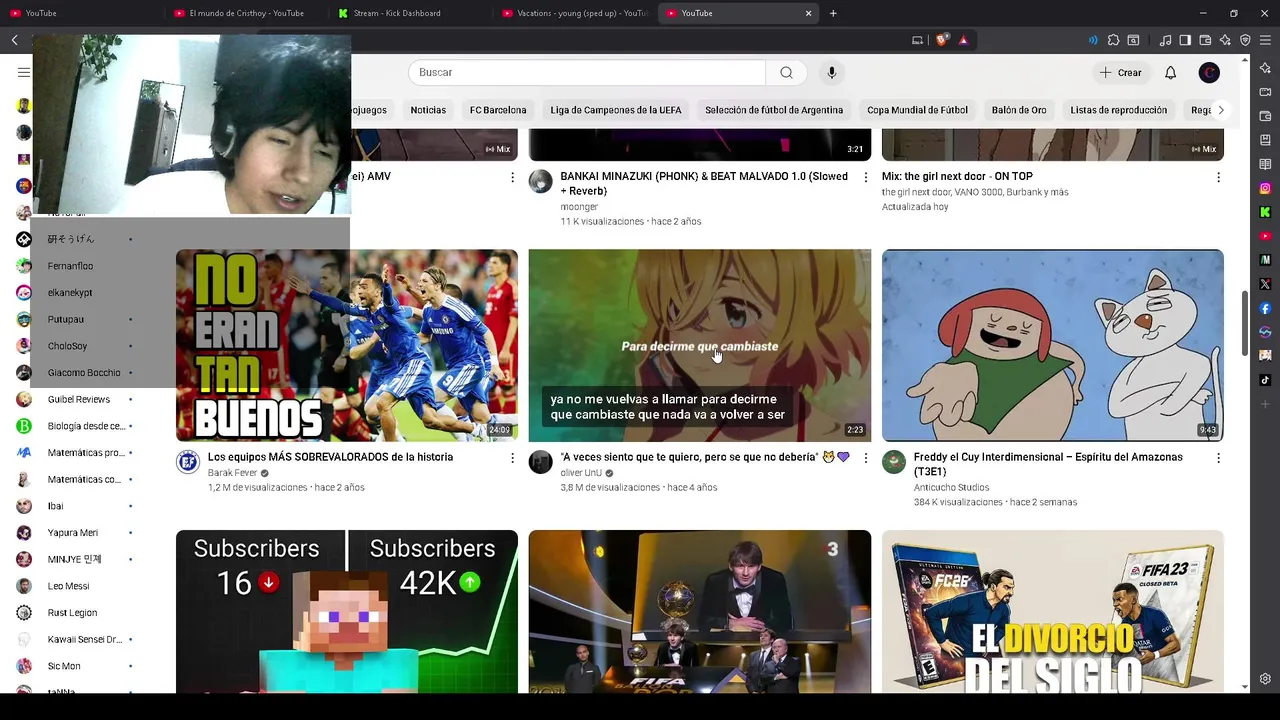
Task: Click the music note media control icon
Action: click(x=1165, y=40)
